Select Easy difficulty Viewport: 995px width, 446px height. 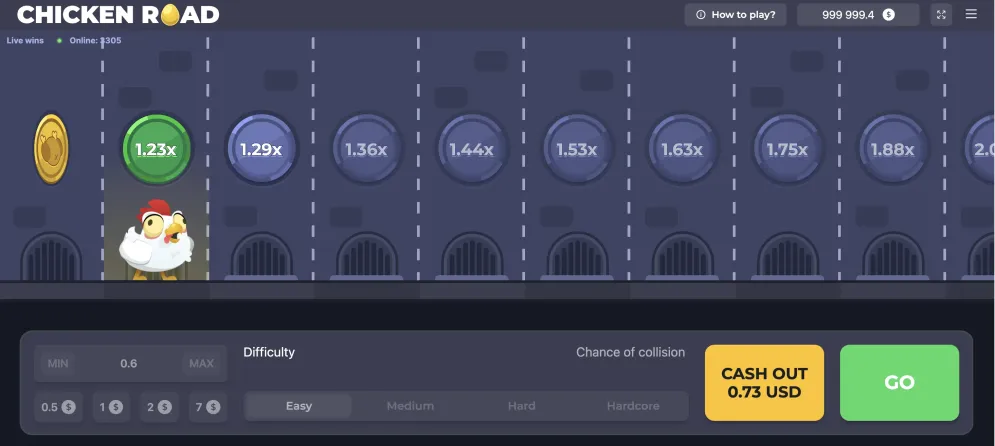[298, 406]
